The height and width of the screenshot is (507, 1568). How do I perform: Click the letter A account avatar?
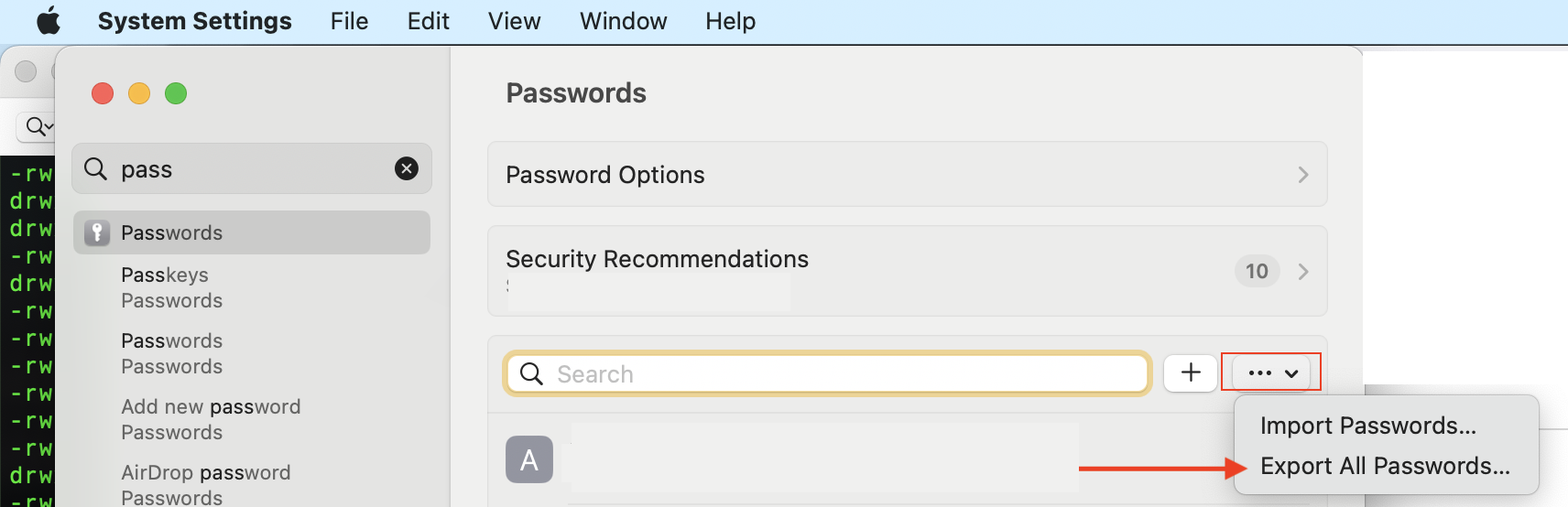tap(529, 459)
